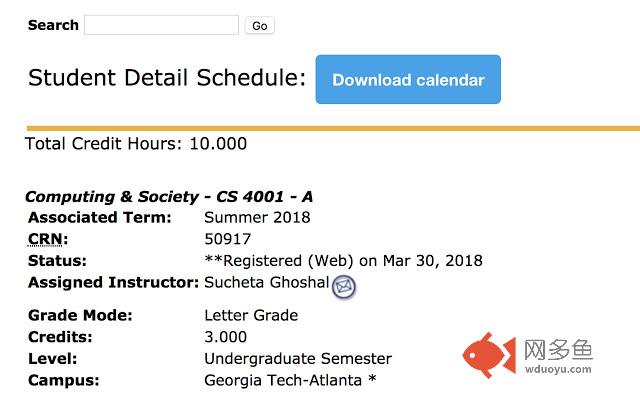
Task: Click inside the Search text field
Action: (x=161, y=25)
